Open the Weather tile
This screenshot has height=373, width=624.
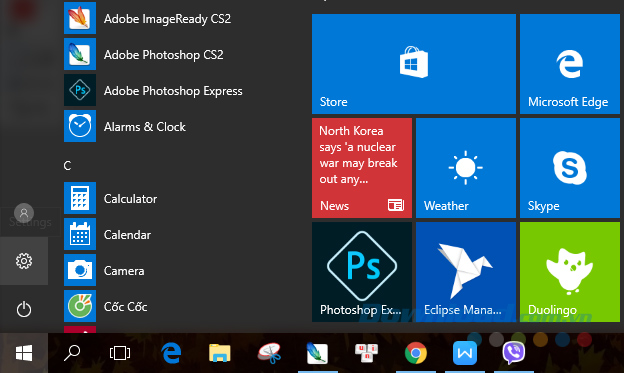(466, 168)
